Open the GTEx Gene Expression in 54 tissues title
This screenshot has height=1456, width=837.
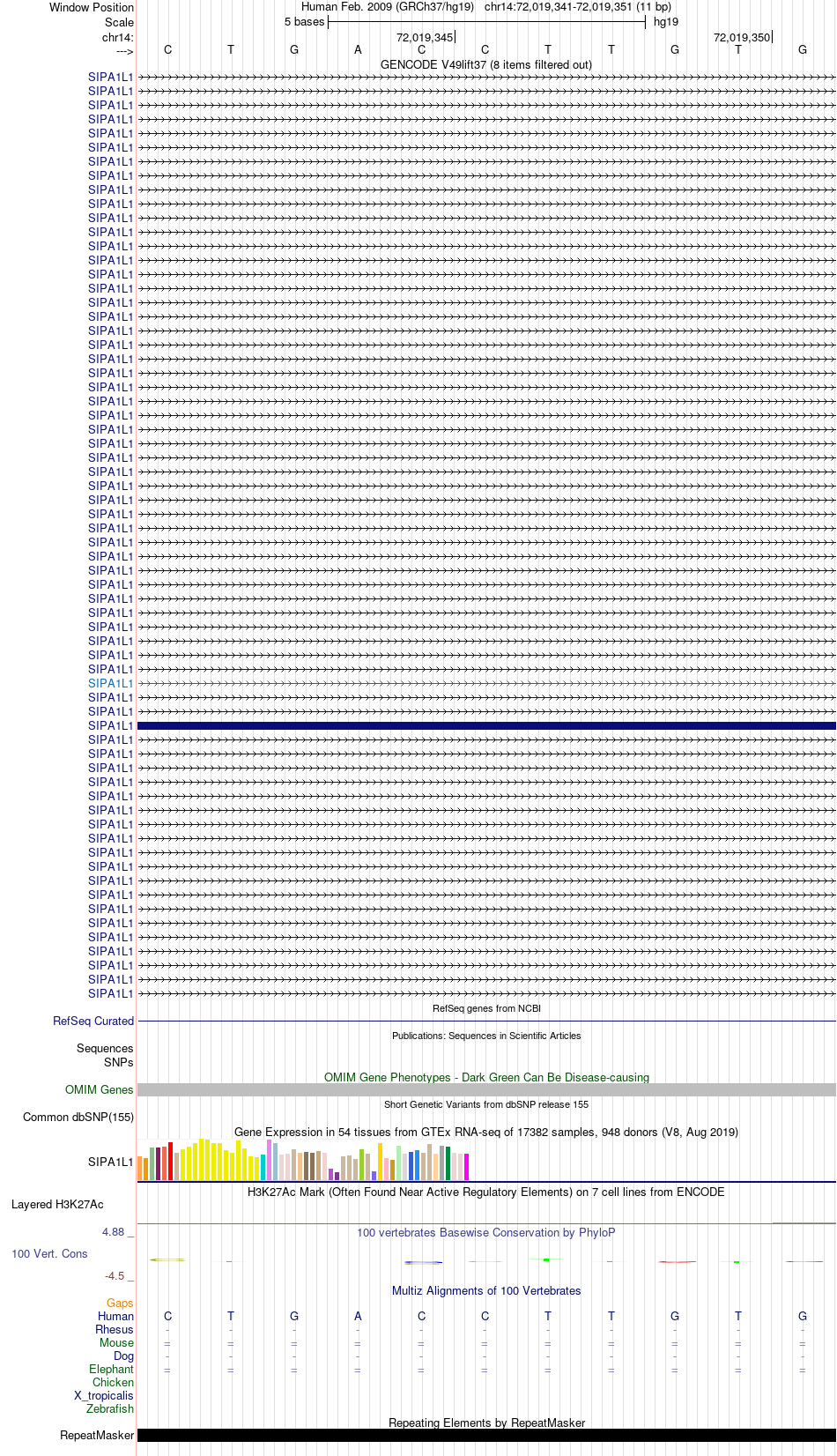point(486,1132)
